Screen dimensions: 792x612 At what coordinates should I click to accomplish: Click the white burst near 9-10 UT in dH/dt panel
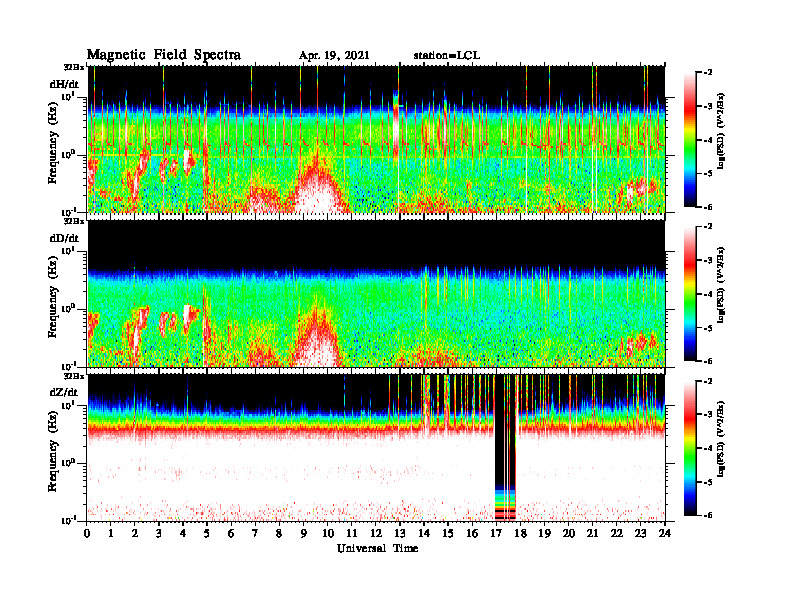pyautogui.click(x=316, y=193)
